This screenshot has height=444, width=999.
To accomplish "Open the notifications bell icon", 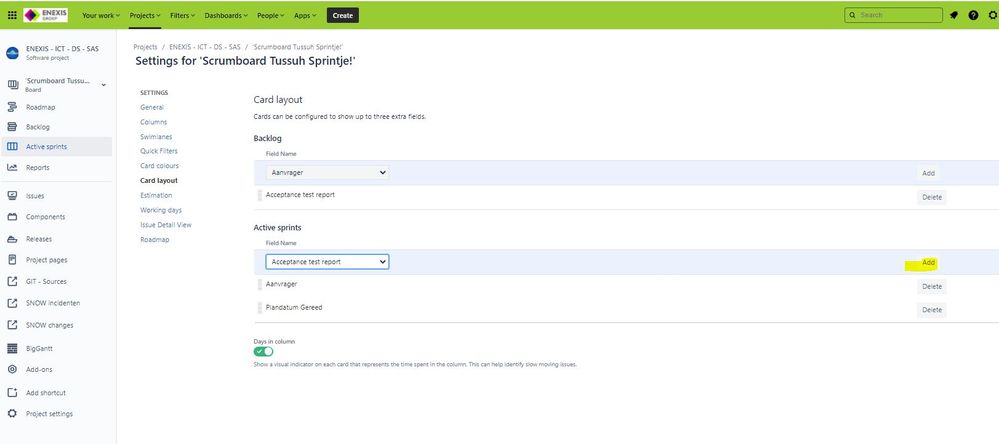I will pos(954,15).
